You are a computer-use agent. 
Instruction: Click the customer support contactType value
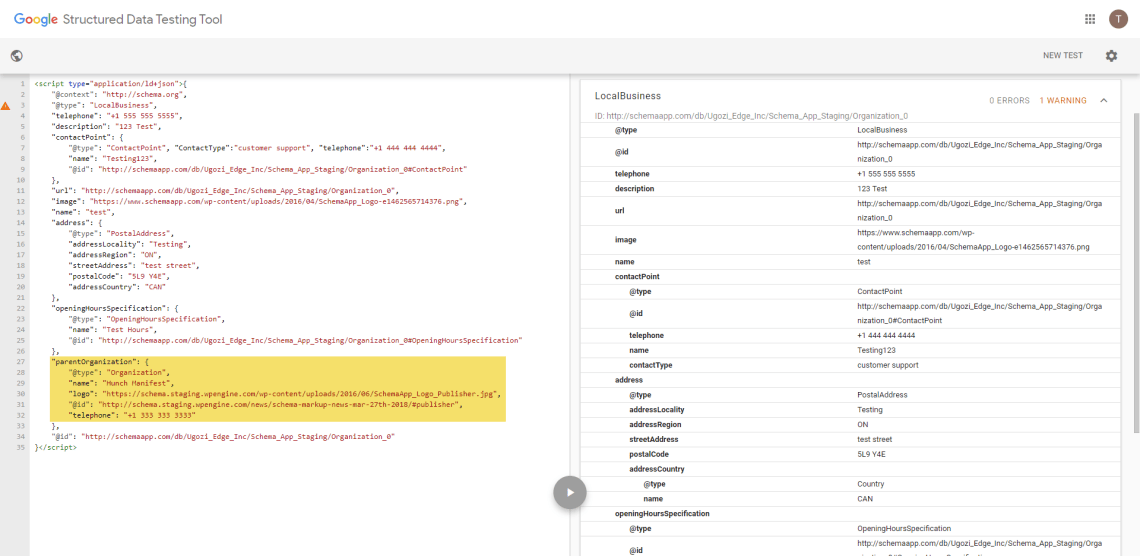[x=888, y=365]
